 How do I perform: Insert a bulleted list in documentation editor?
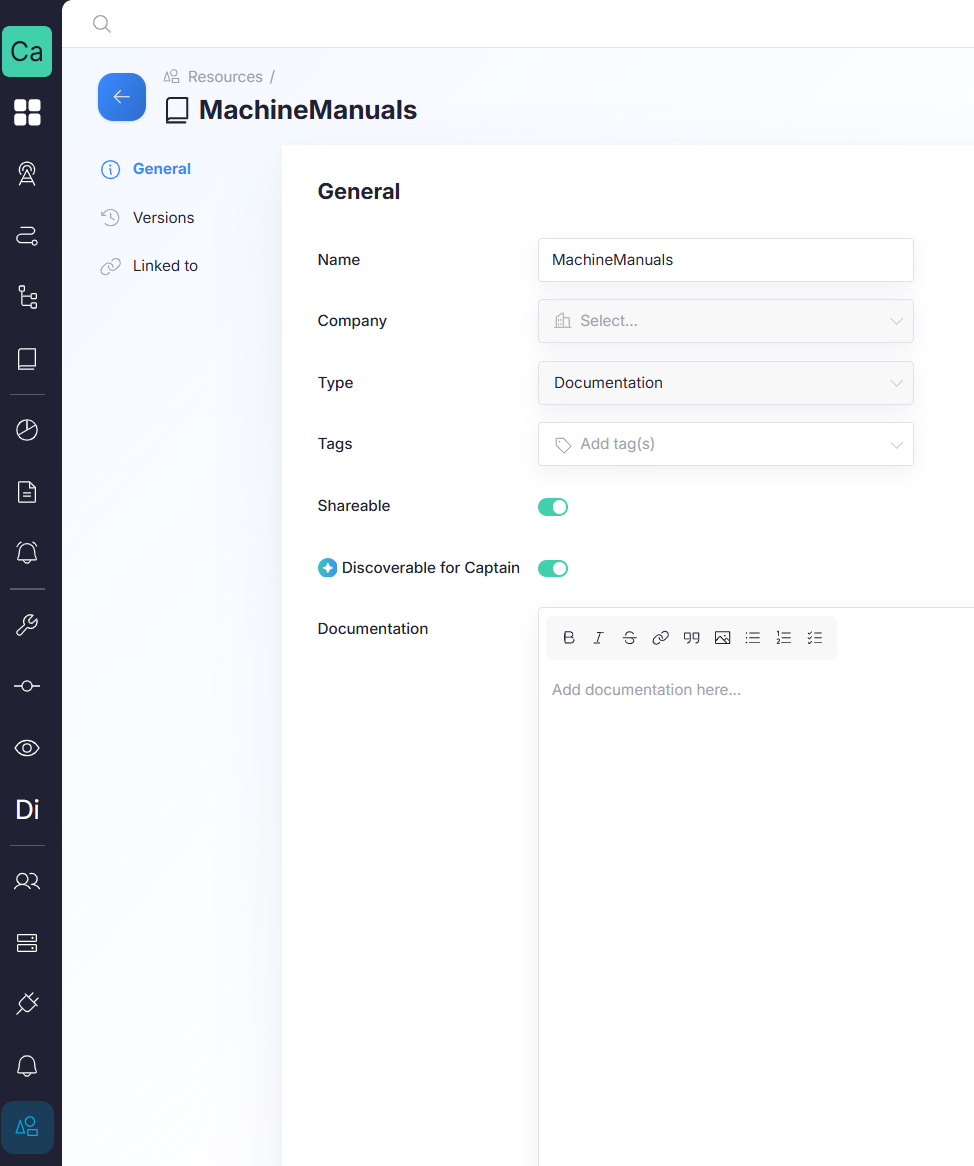point(752,637)
